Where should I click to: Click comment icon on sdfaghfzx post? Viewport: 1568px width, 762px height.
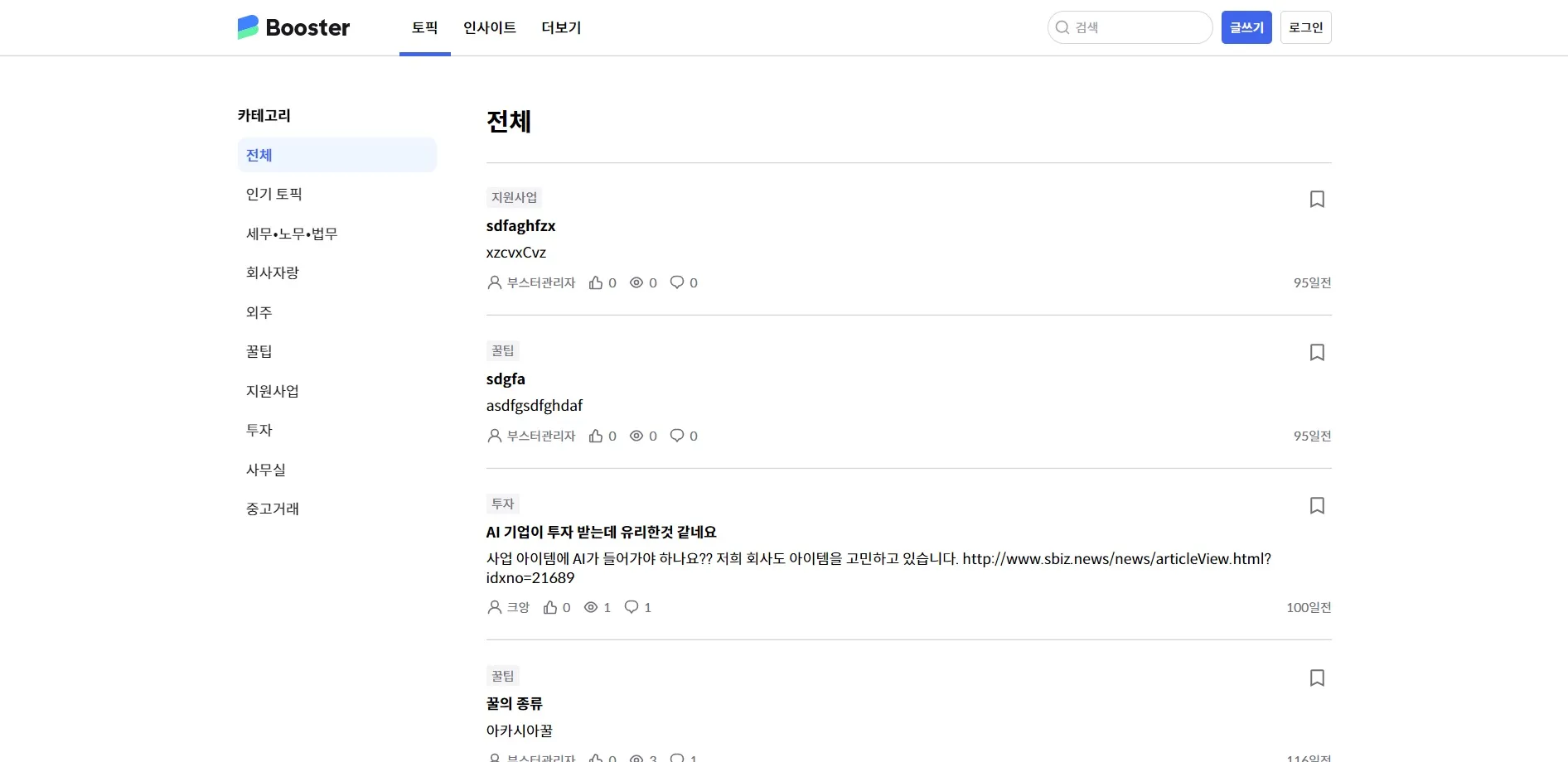pos(677,282)
